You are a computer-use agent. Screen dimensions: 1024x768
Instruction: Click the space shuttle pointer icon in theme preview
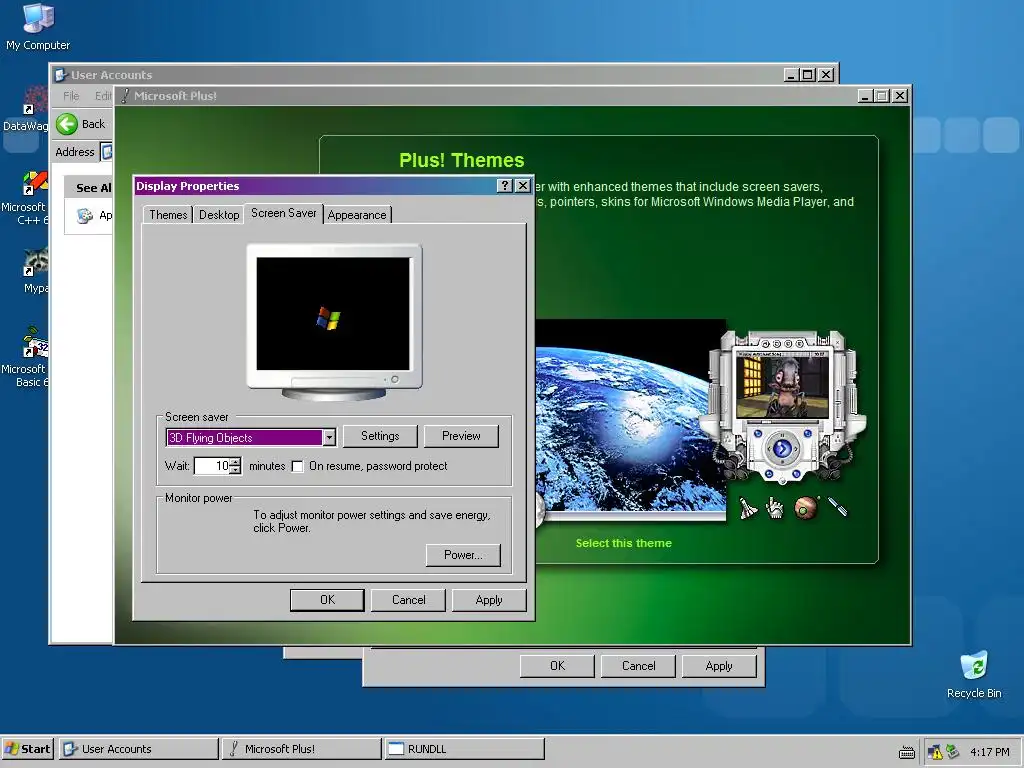[x=748, y=507]
